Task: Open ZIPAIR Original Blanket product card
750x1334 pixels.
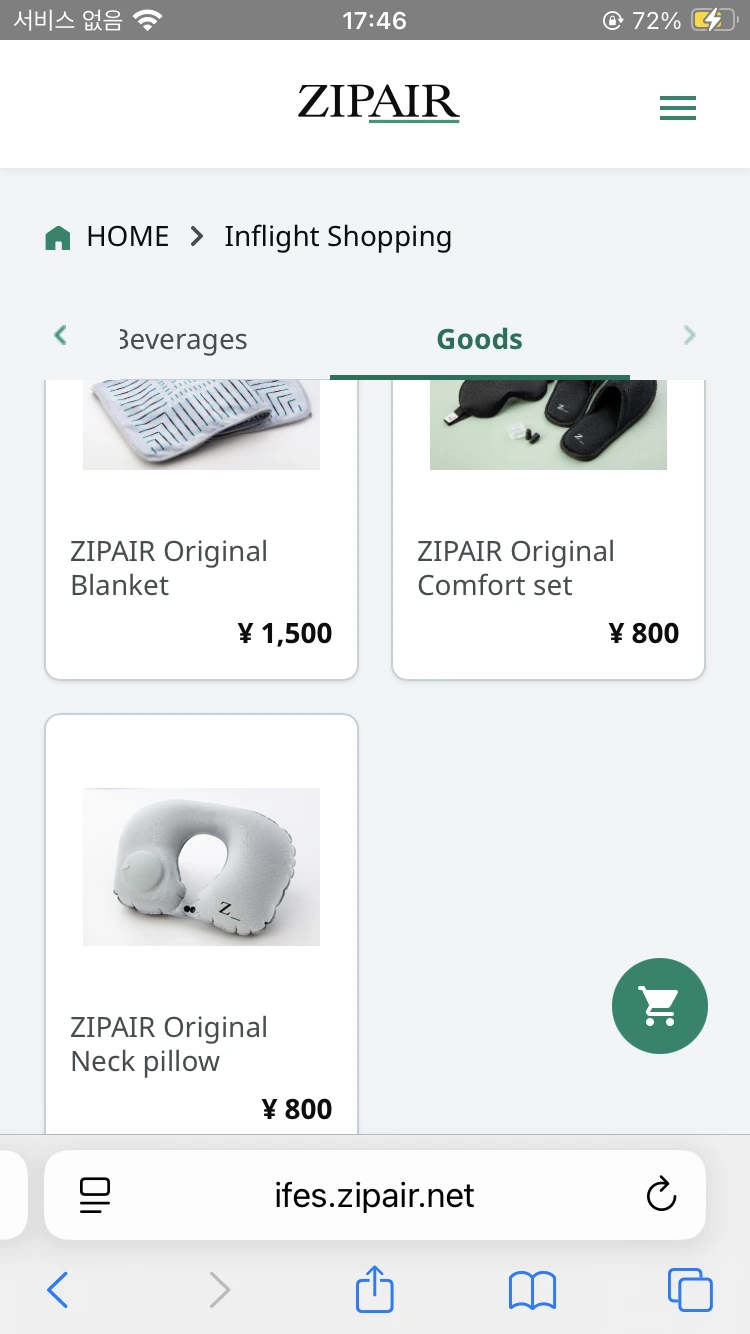Action: [201, 530]
